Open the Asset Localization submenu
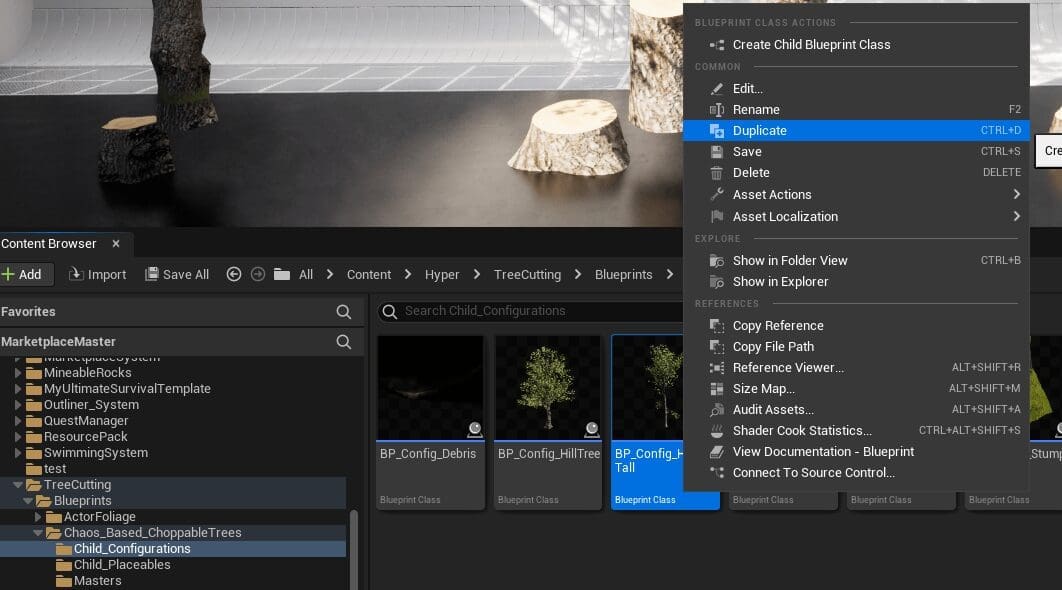Viewport: 1062px width, 590px height. pos(784,217)
